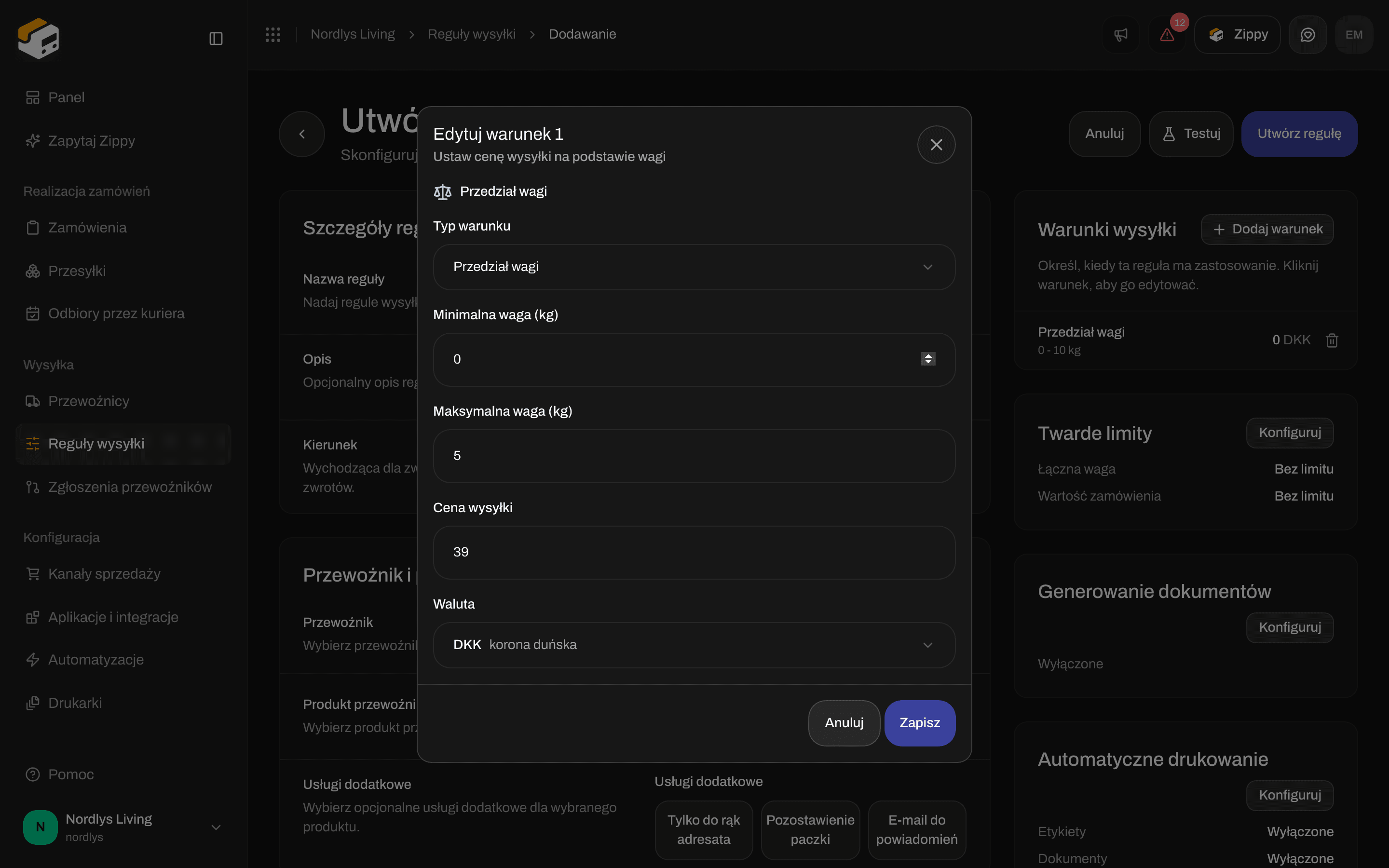Viewport: 1389px width, 868px height.
Task: Open the EM user avatar
Action: click(x=1354, y=35)
